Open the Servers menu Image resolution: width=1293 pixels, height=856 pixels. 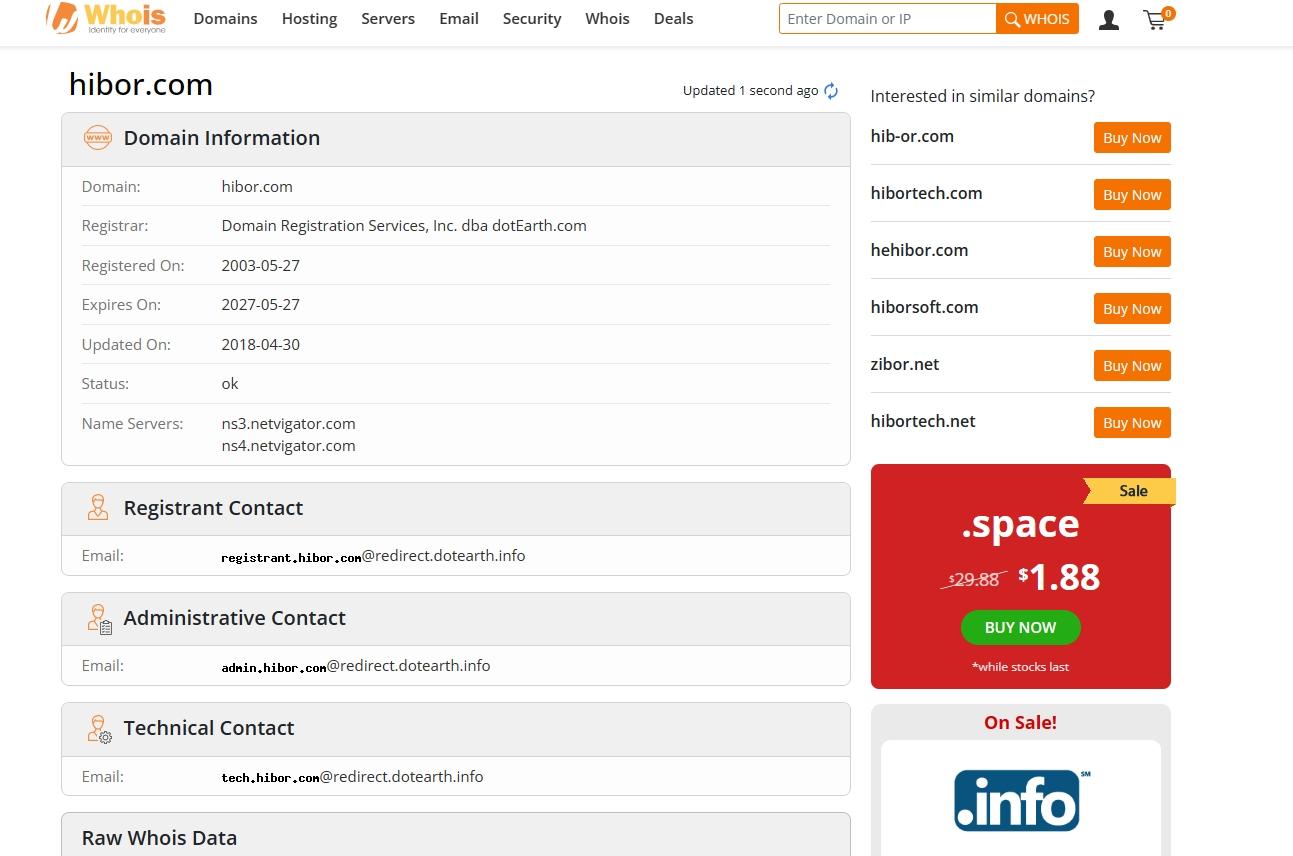(388, 19)
